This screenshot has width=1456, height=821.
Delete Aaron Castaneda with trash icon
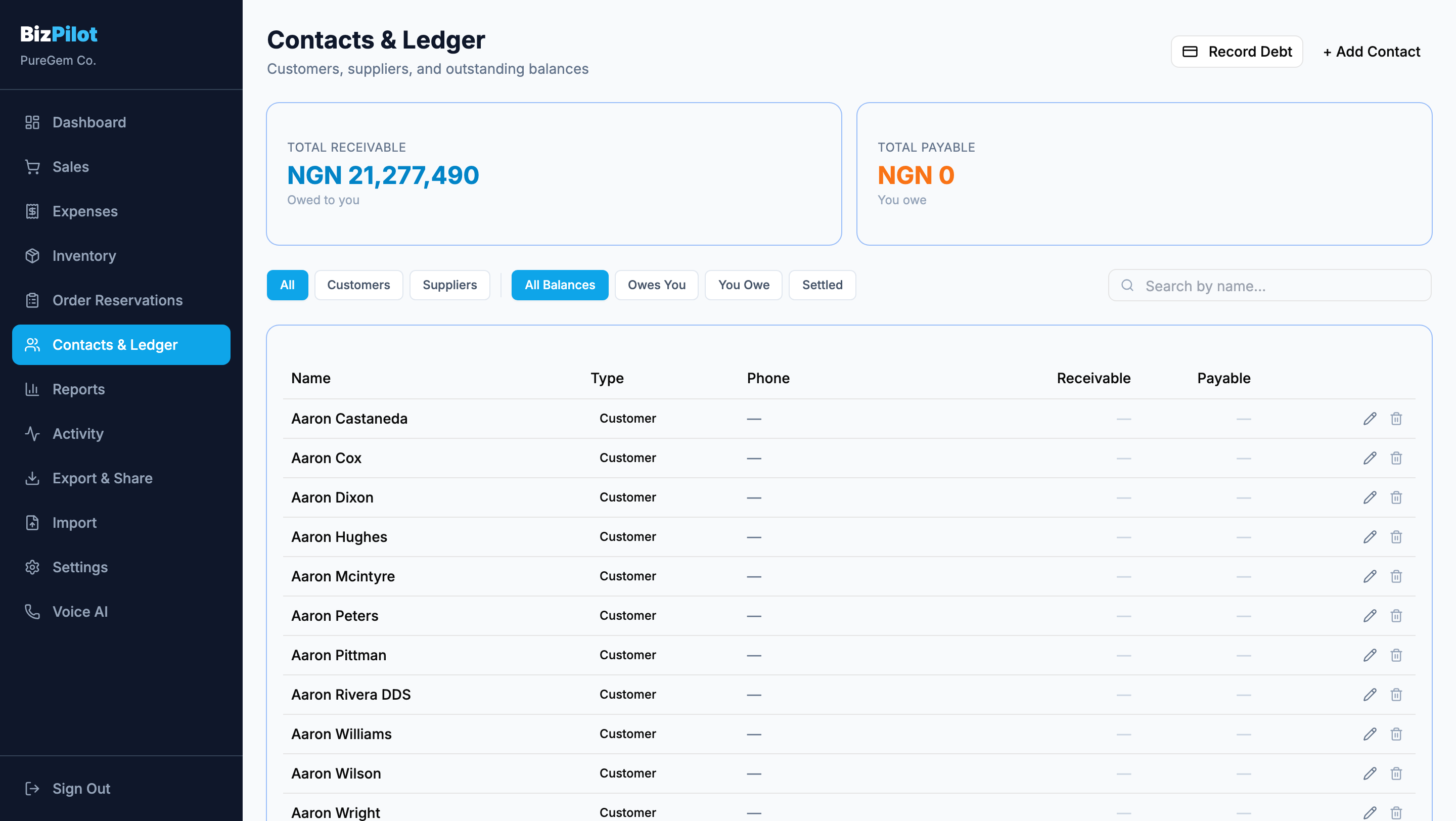(x=1396, y=419)
